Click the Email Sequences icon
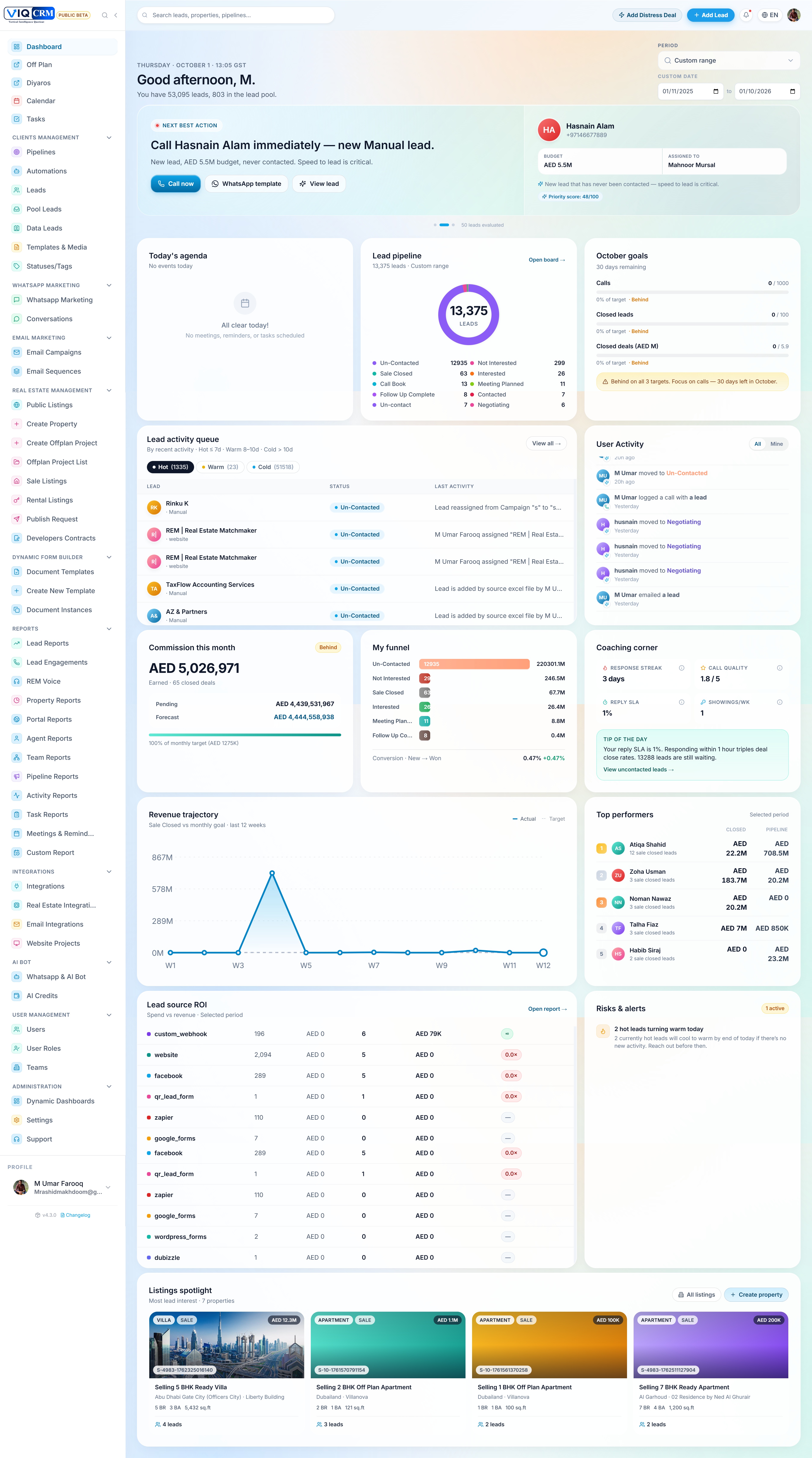Image resolution: width=812 pixels, height=1458 pixels. pos(16,371)
